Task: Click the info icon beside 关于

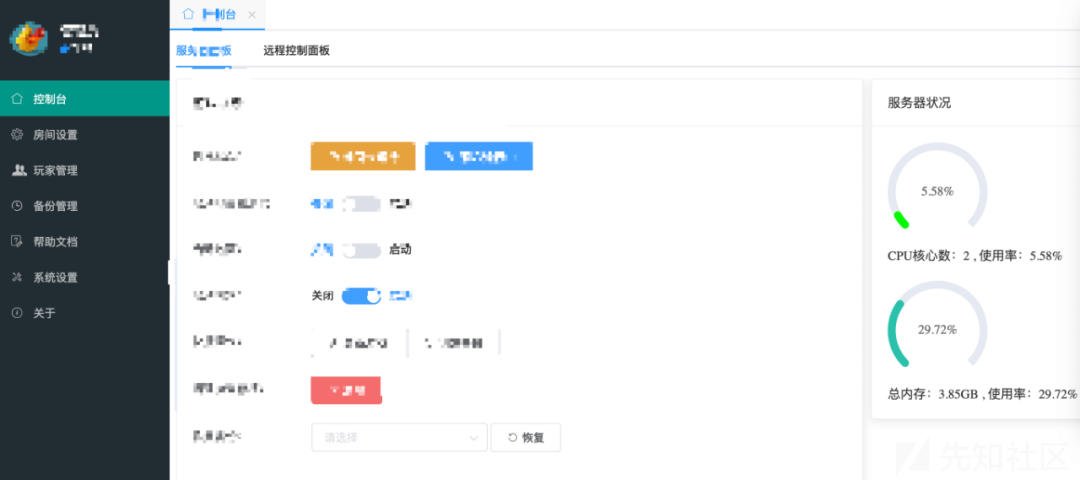Action: (x=18, y=313)
